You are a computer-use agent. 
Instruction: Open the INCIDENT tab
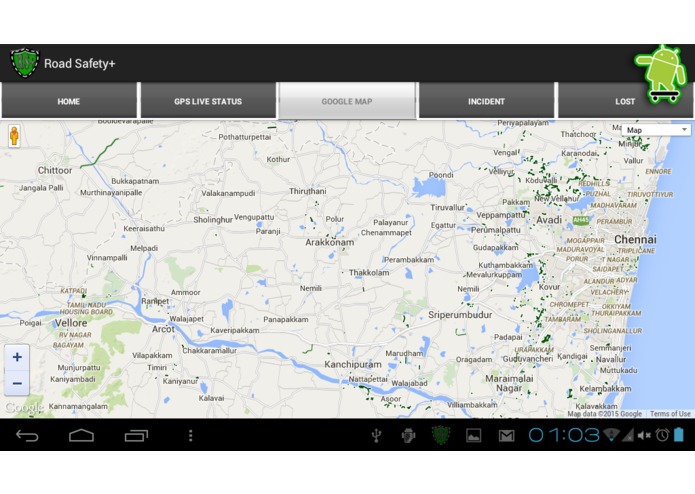[486, 101]
